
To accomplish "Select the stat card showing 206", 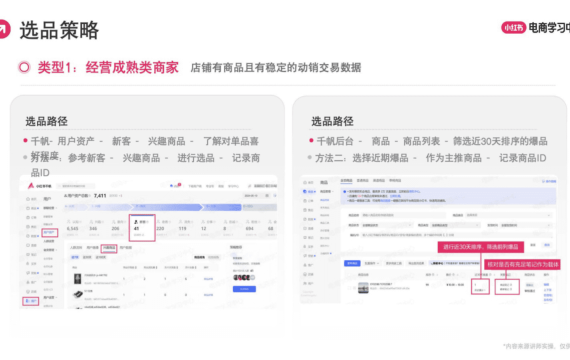I will (119, 228).
